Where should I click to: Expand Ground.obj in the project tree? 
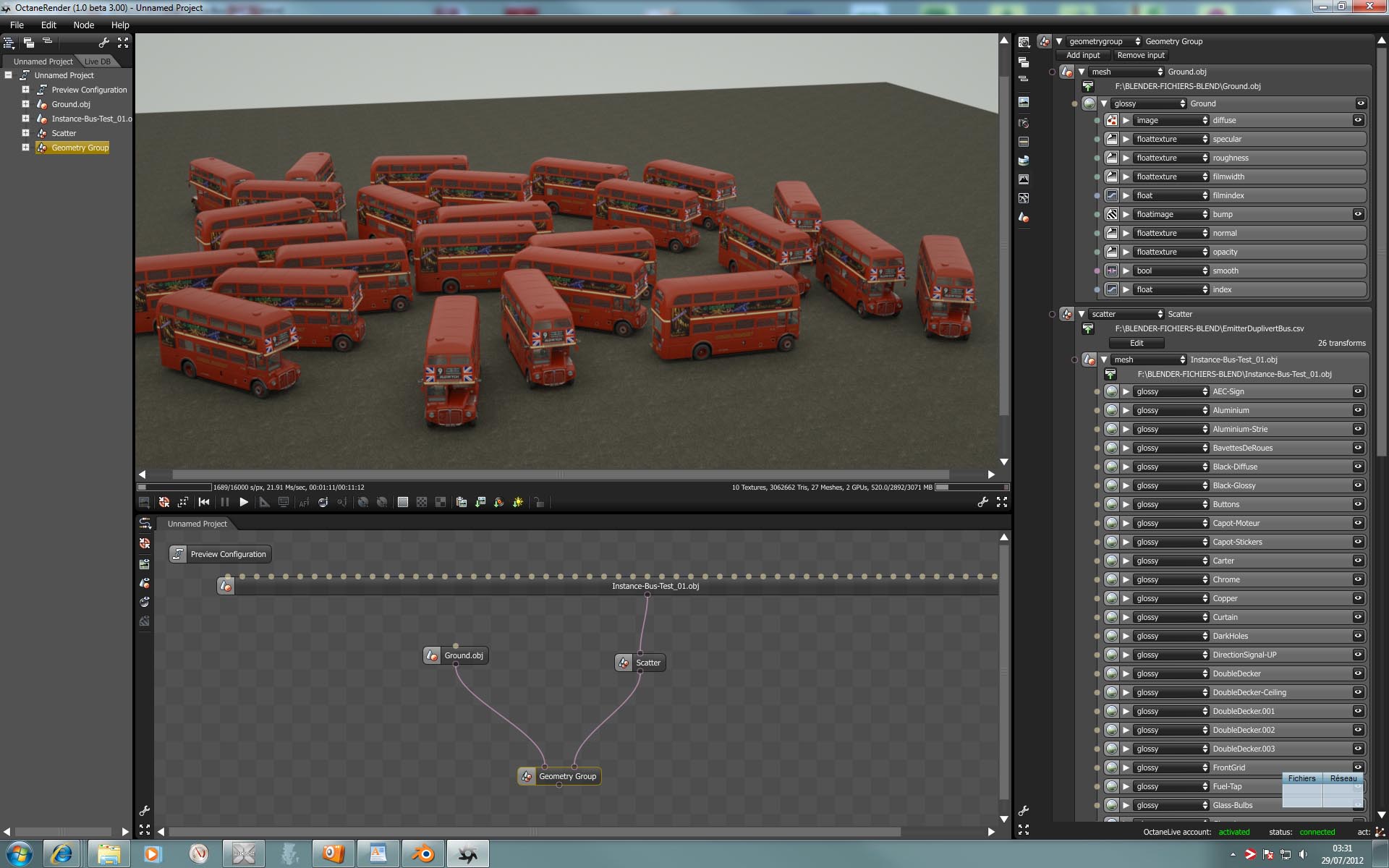25,104
